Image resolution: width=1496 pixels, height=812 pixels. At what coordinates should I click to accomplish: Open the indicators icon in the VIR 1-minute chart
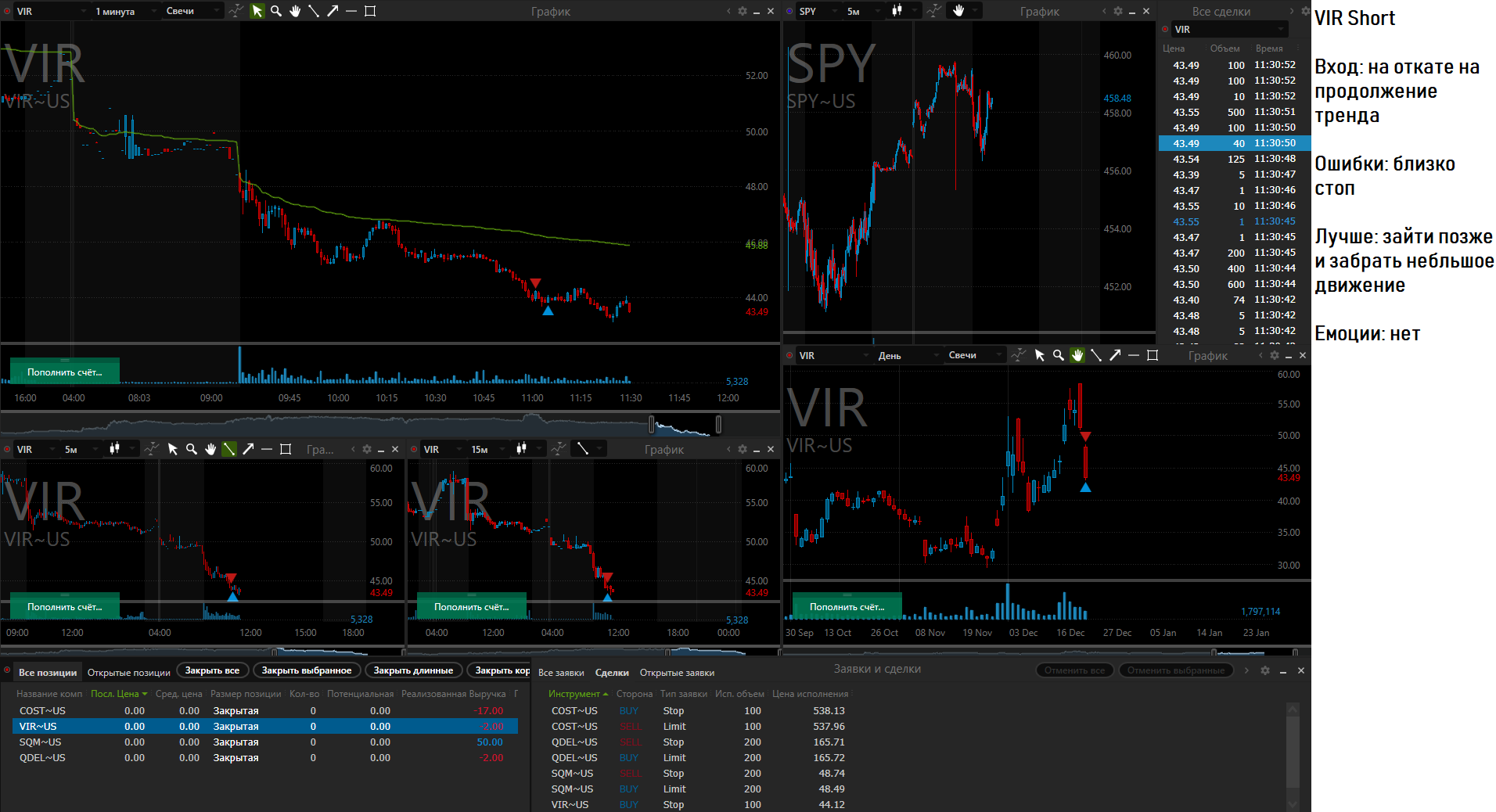tap(236, 11)
